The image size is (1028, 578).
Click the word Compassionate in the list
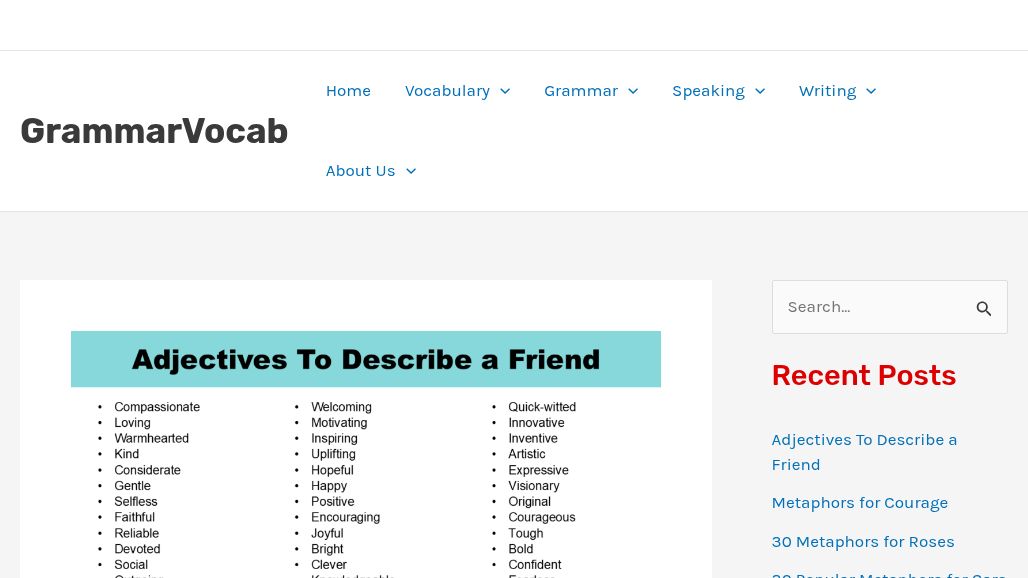[157, 407]
